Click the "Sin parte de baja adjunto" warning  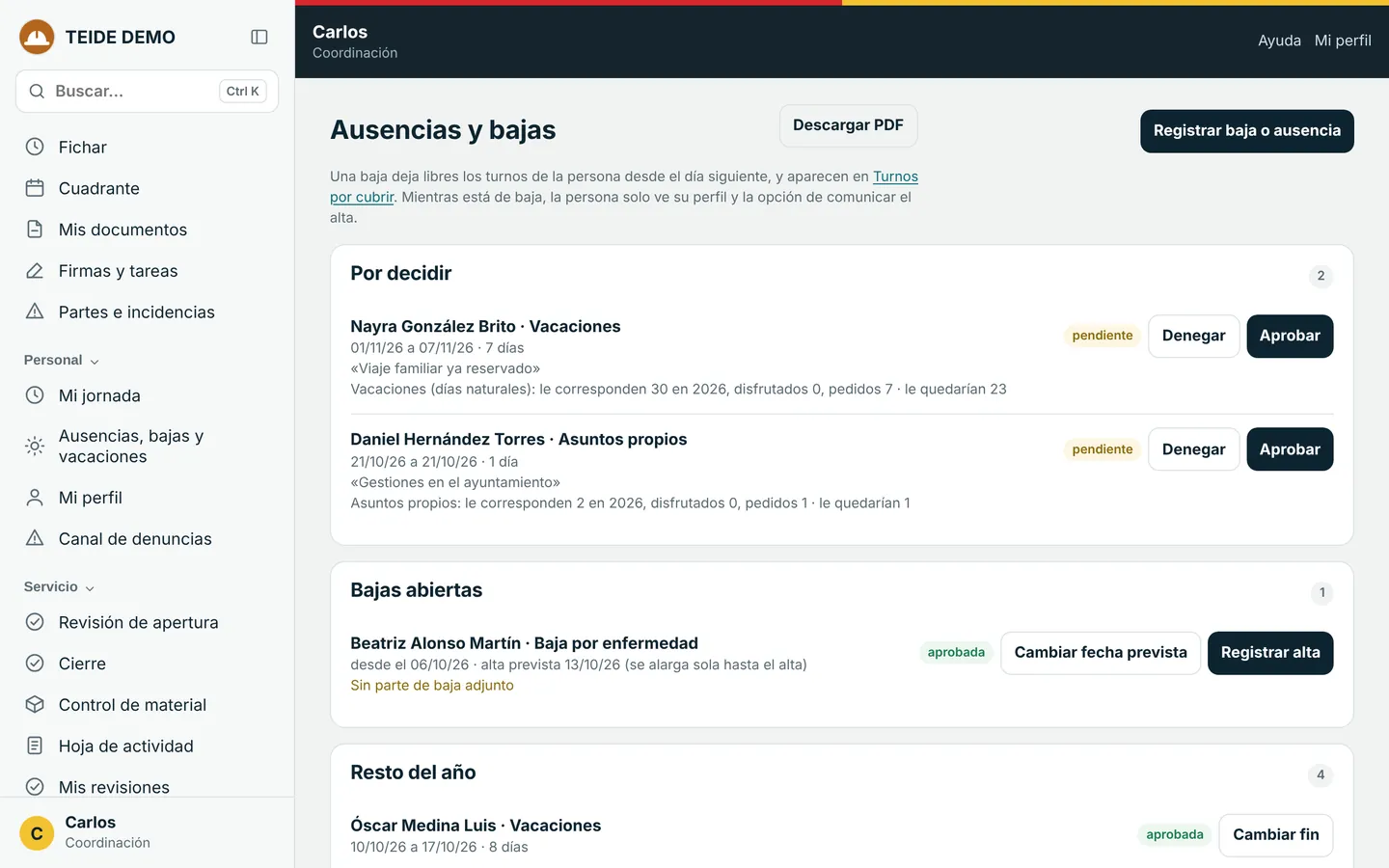[x=432, y=686]
